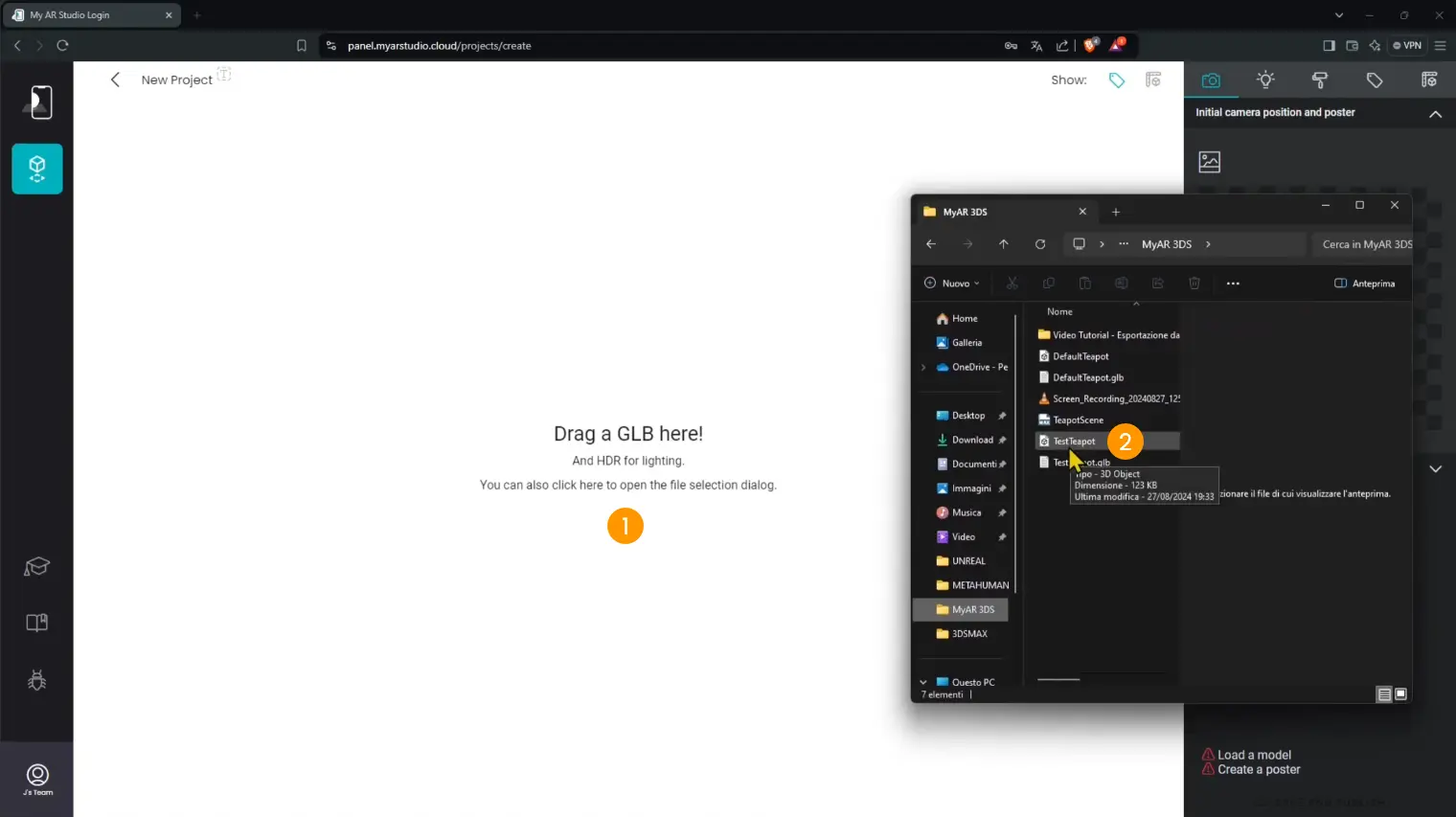Open the UNREAL folder in navigation

[961, 560]
